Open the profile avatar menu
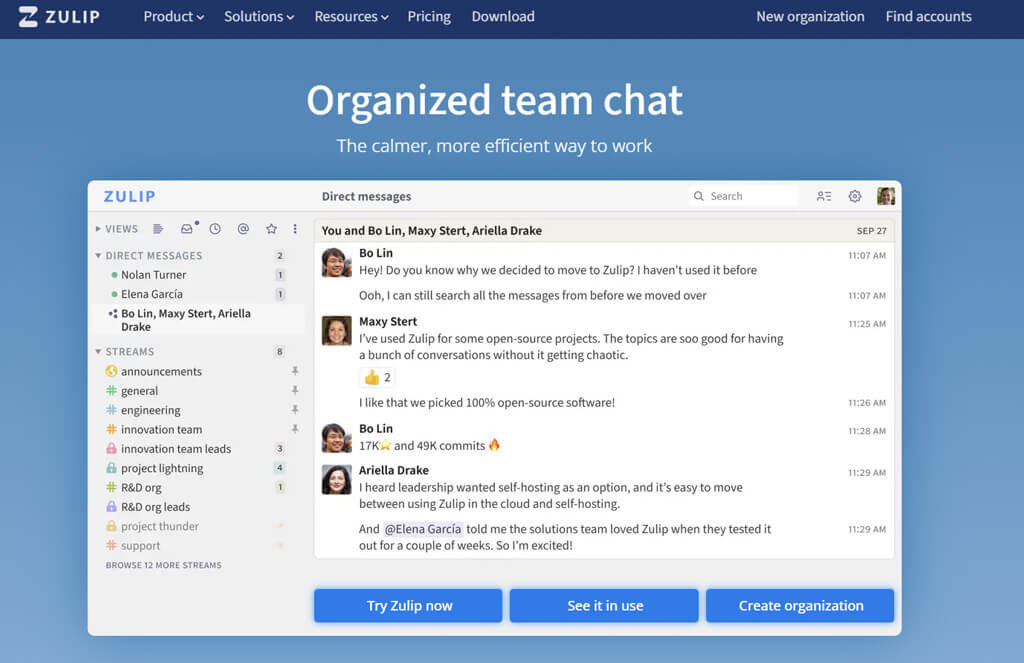Viewport: 1024px width, 663px height. click(x=886, y=196)
